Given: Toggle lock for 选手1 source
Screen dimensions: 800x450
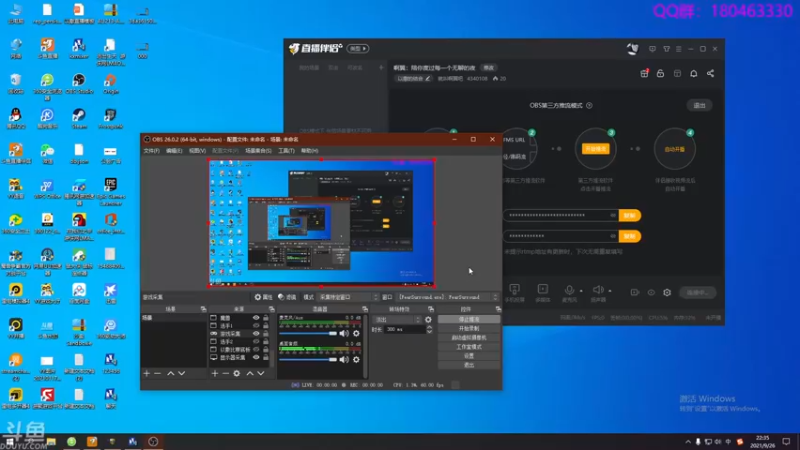Looking at the screenshot, I should tap(265, 326).
